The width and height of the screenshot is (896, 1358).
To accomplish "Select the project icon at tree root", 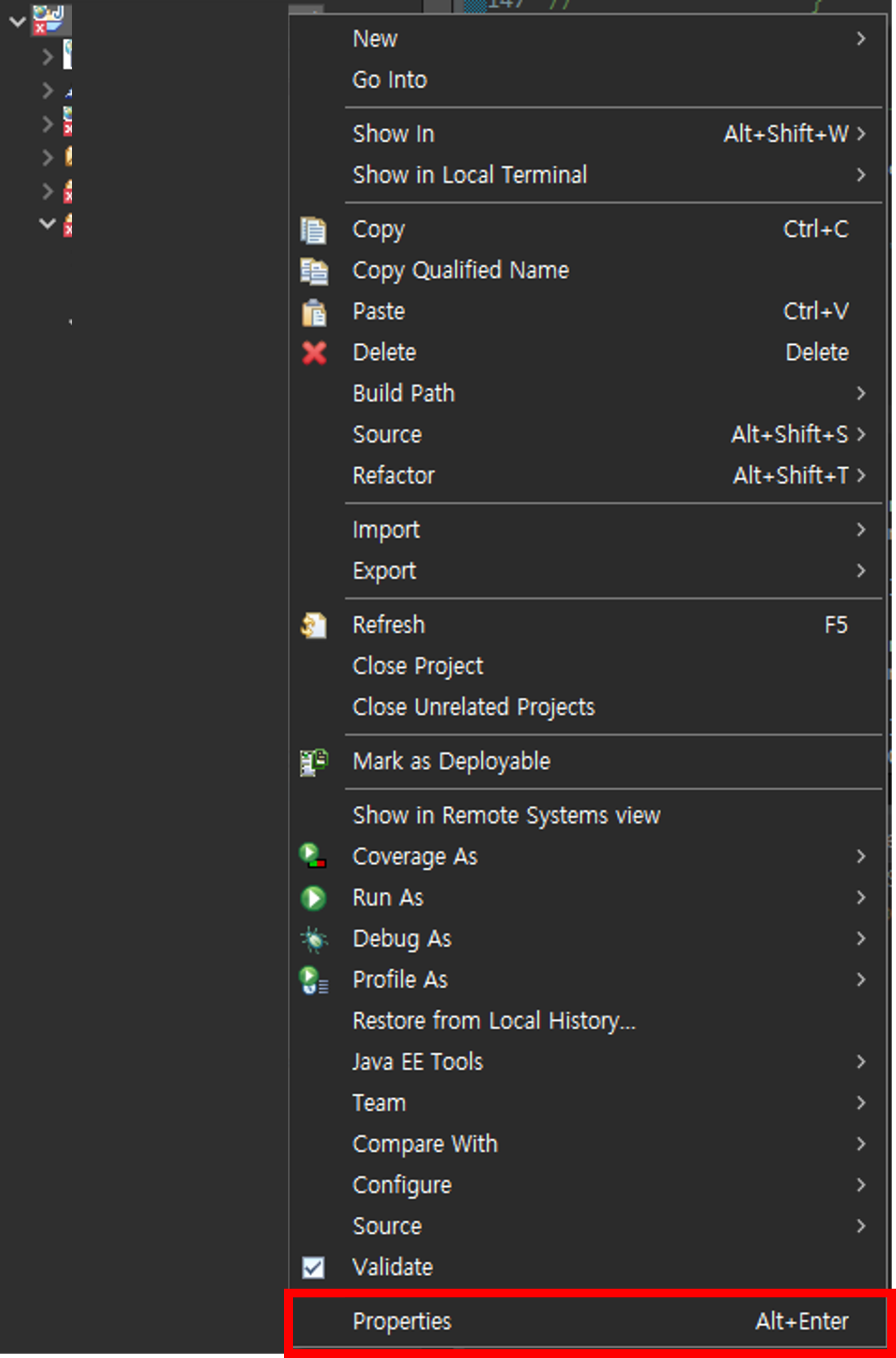I will (48, 19).
